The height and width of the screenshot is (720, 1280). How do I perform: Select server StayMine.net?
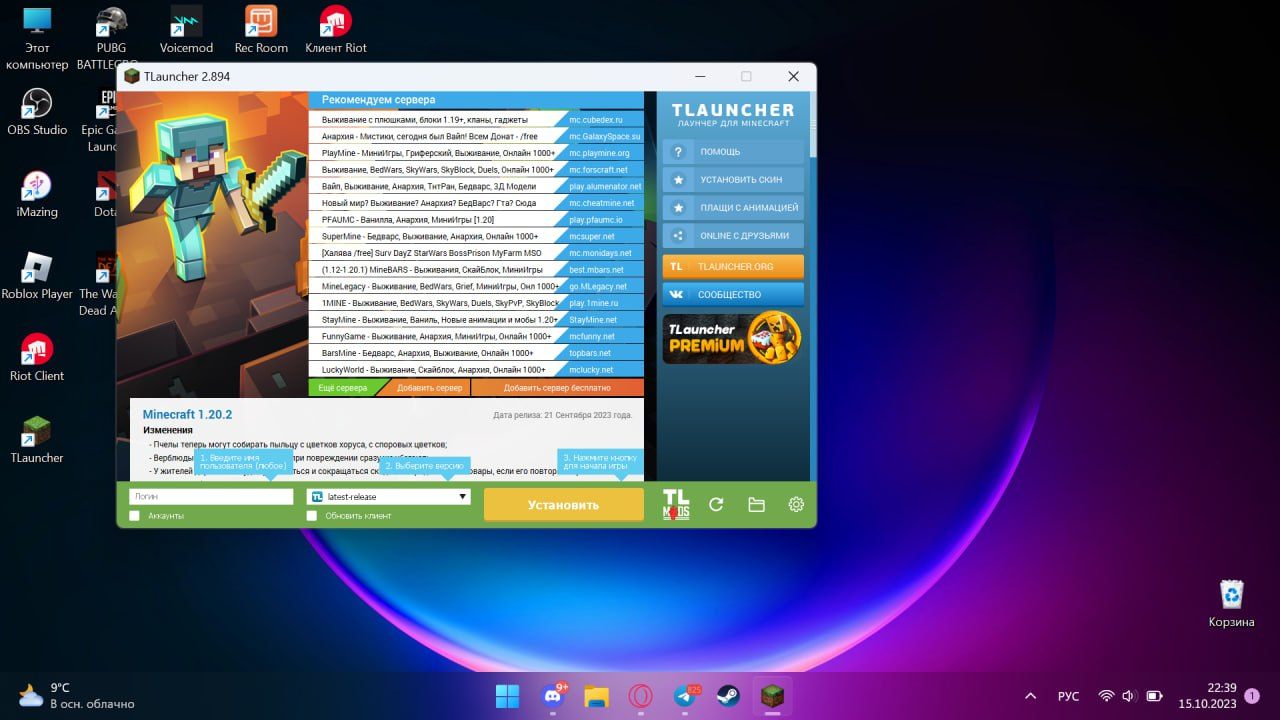[476, 319]
